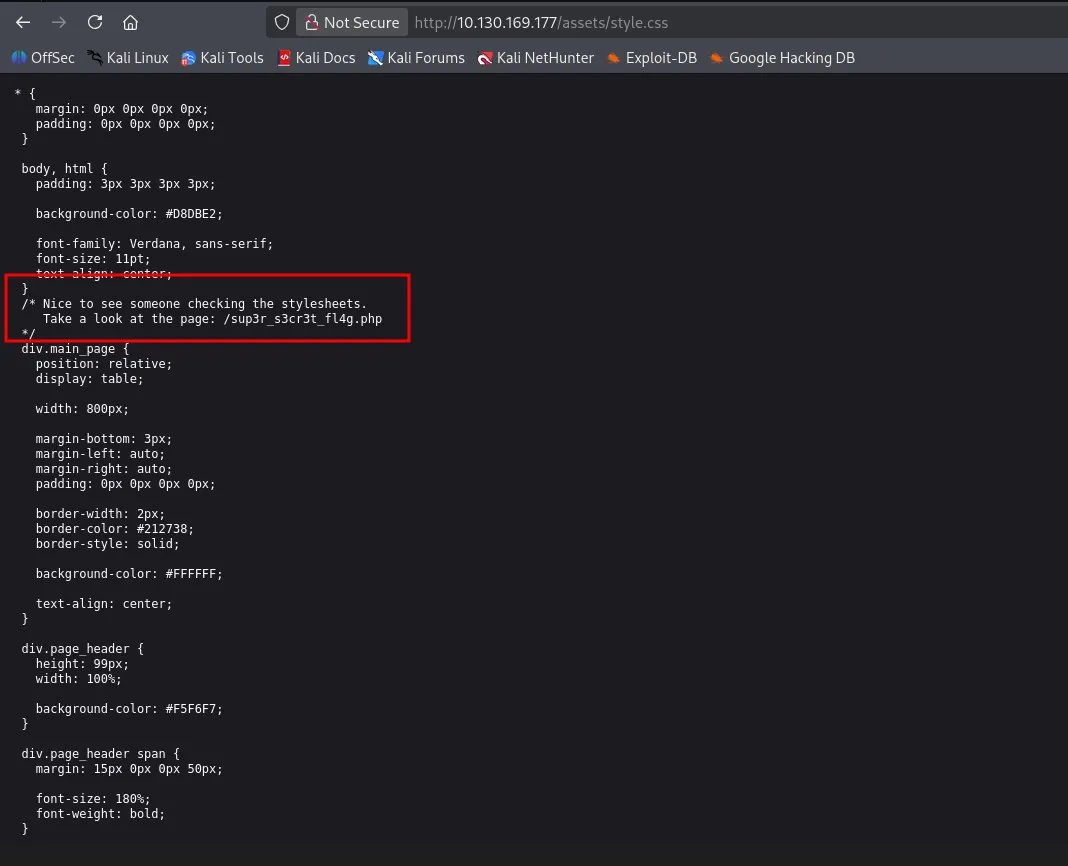Click the browser Forward arrow
Viewport: 1068px width, 866px height.
[59, 22]
